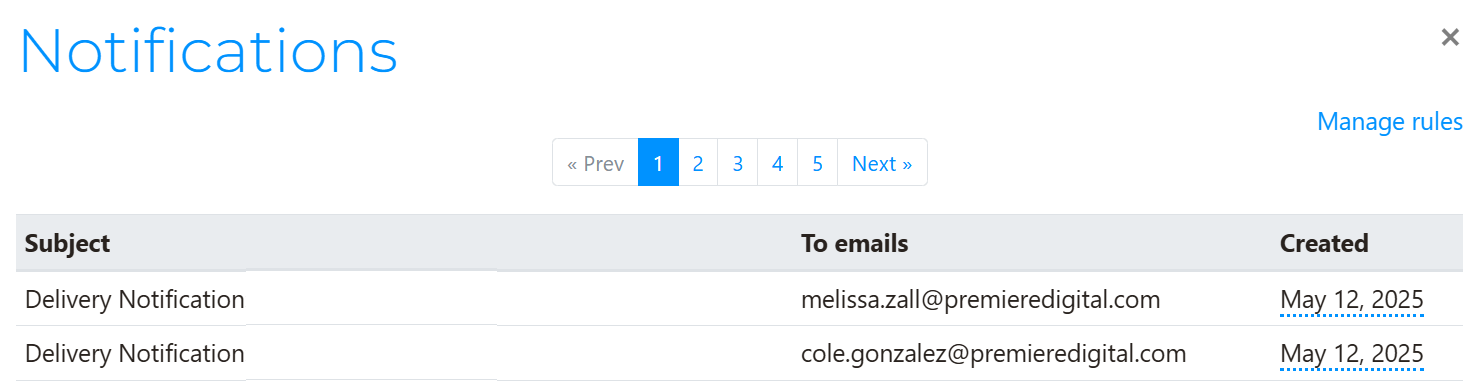Open the Manage rules link
This screenshot has height=389, width=1478.
pos(1390,122)
